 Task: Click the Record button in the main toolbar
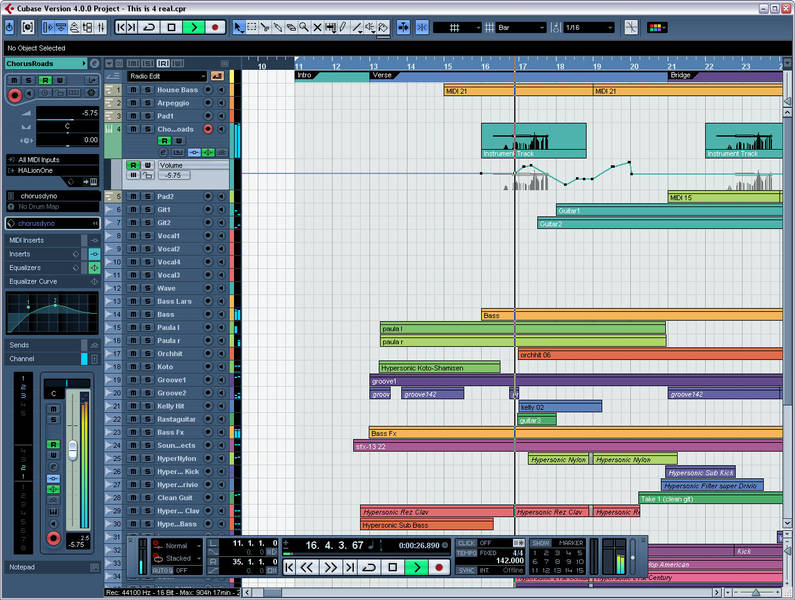(x=215, y=27)
